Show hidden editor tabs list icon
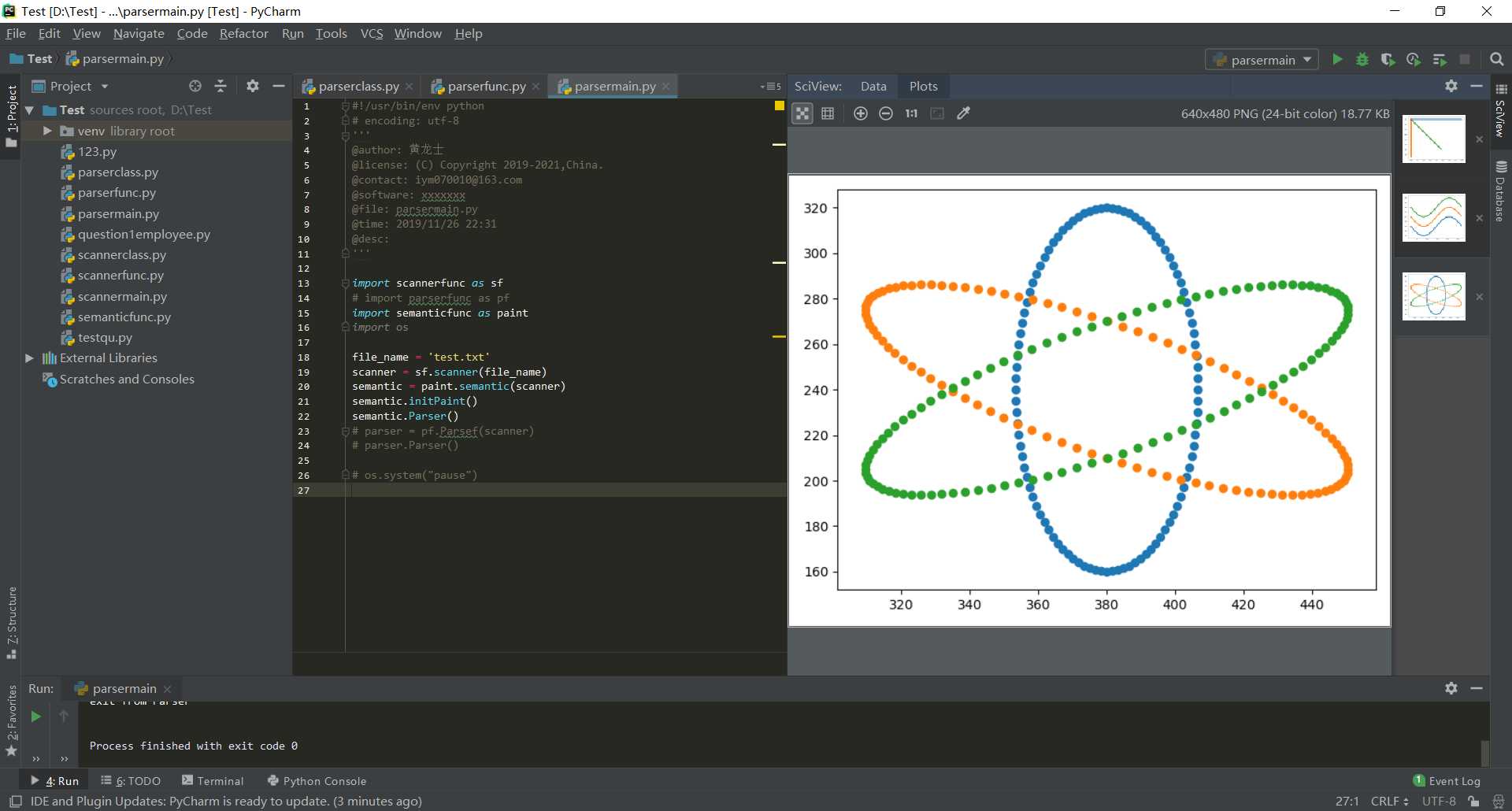 point(771,87)
